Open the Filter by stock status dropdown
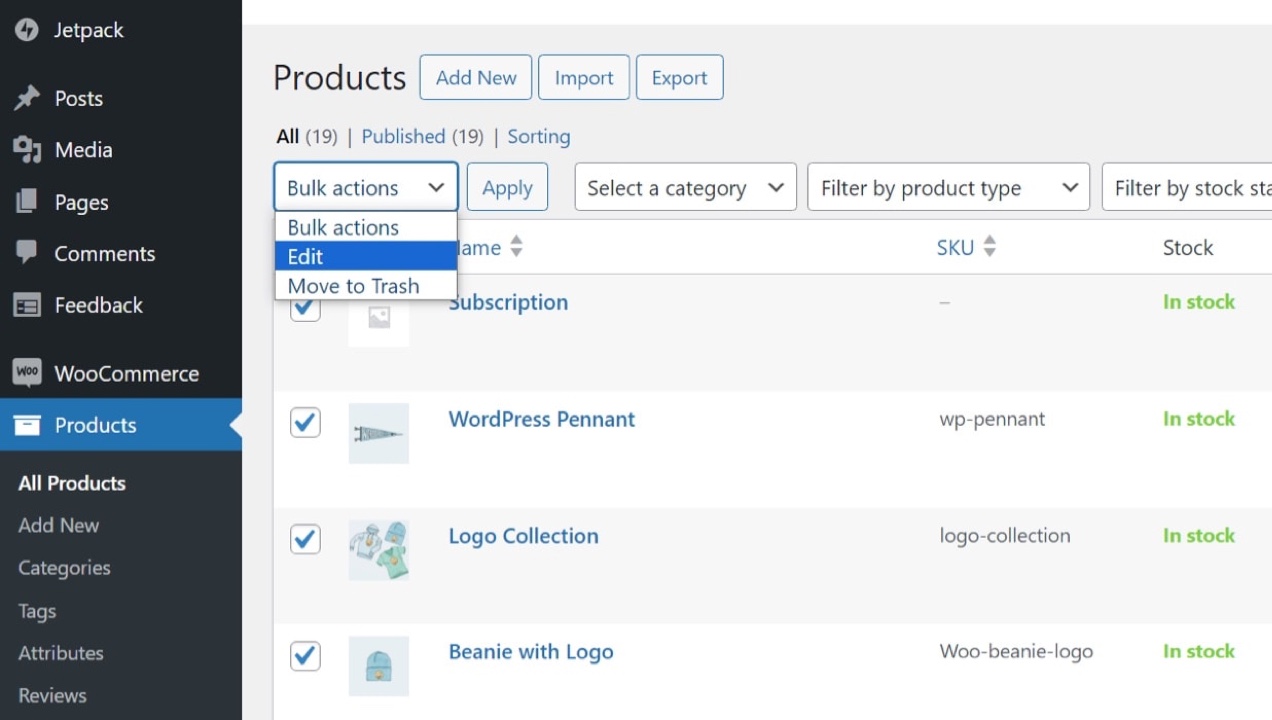 click(x=1200, y=187)
